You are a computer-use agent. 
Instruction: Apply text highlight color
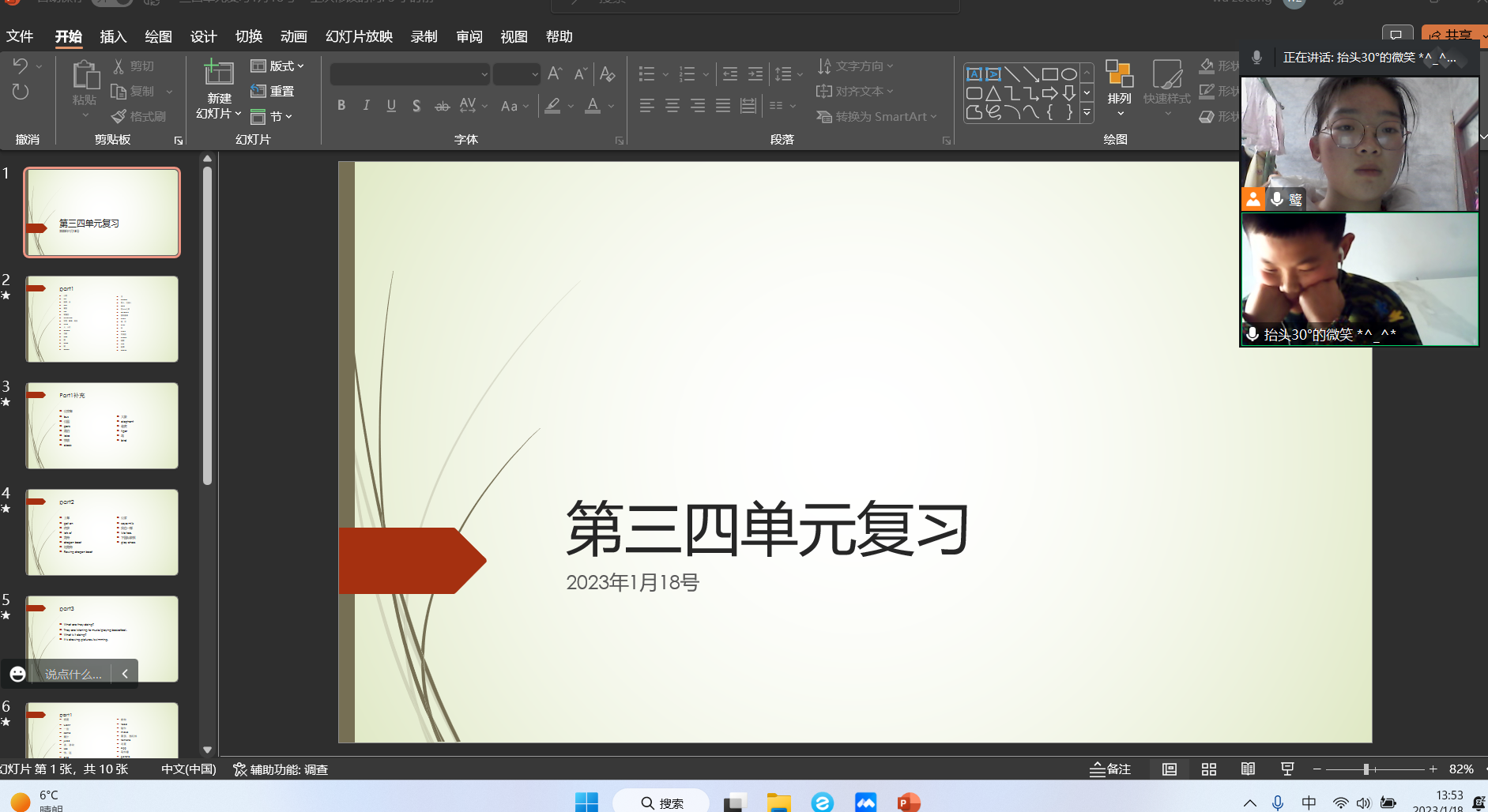[x=553, y=106]
